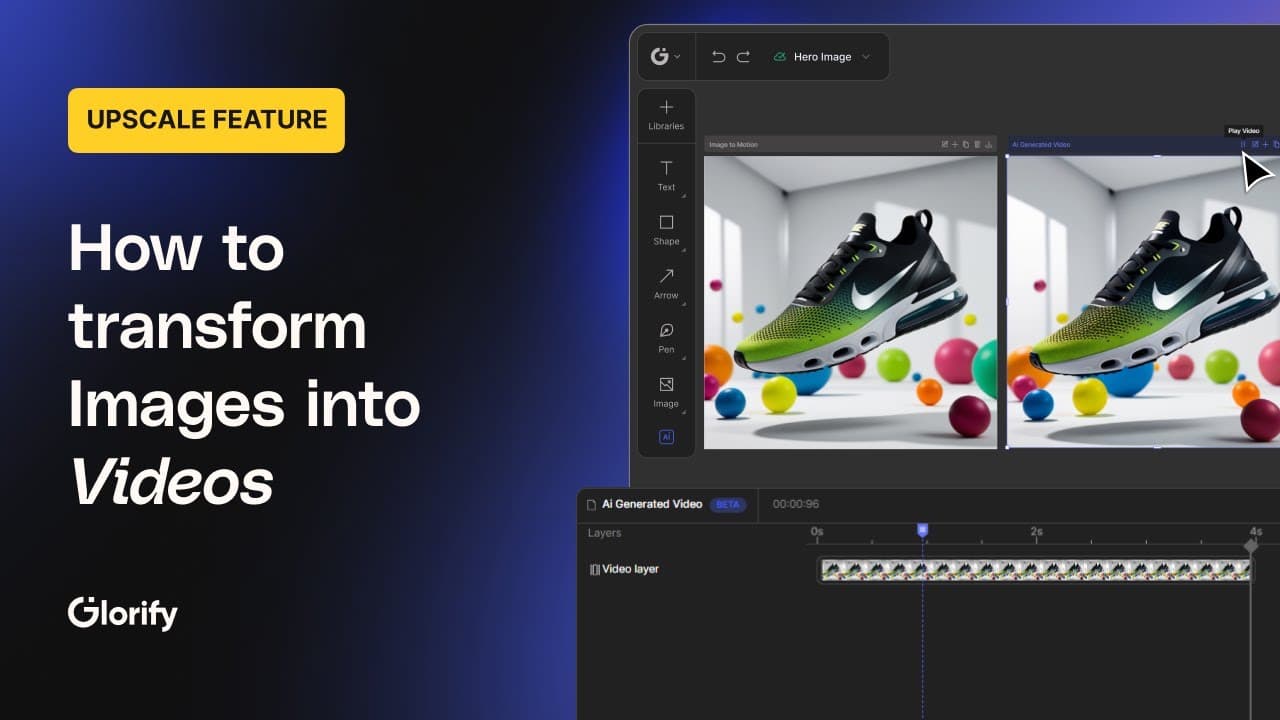Open the Glorify logo menu in the editor
Image resolution: width=1280 pixels, height=720 pixels.
[x=665, y=57]
